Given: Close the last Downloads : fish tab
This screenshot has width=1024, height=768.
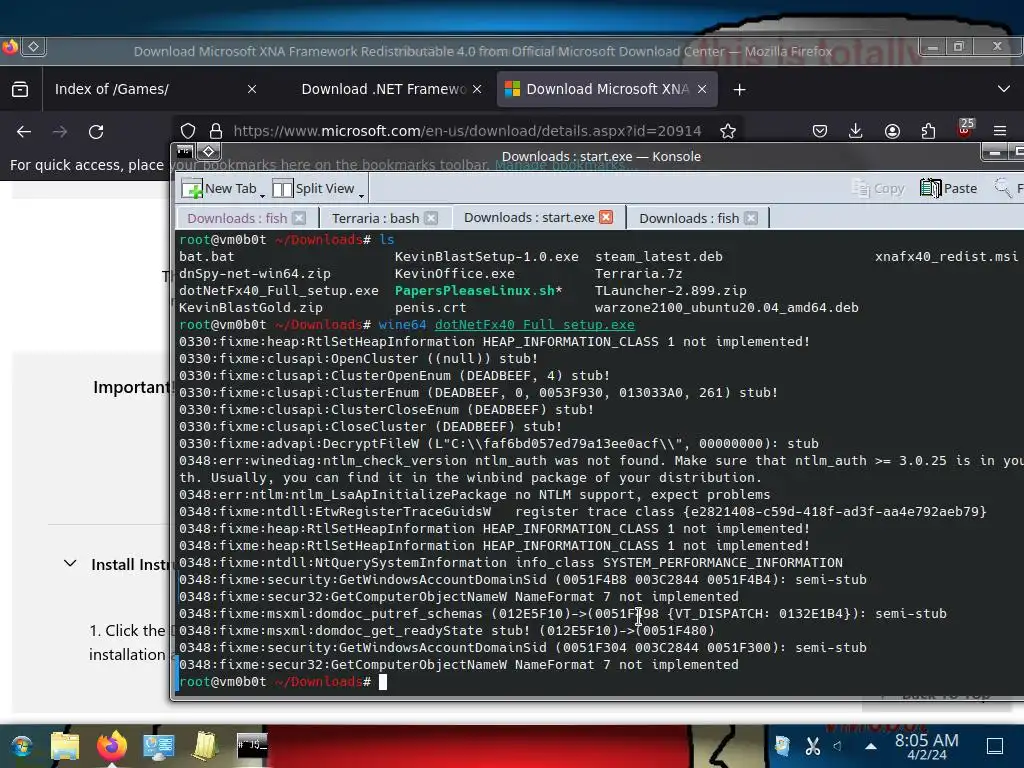Looking at the screenshot, I should (x=751, y=218).
